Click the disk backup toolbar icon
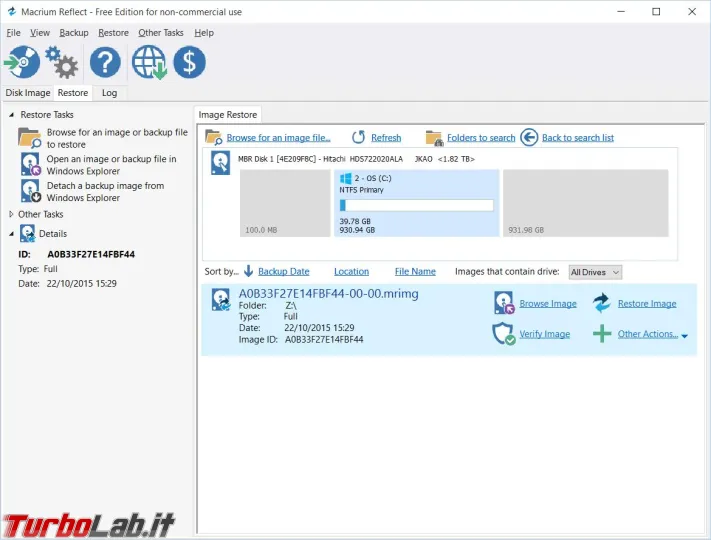The width and height of the screenshot is (711, 540). click(22, 62)
